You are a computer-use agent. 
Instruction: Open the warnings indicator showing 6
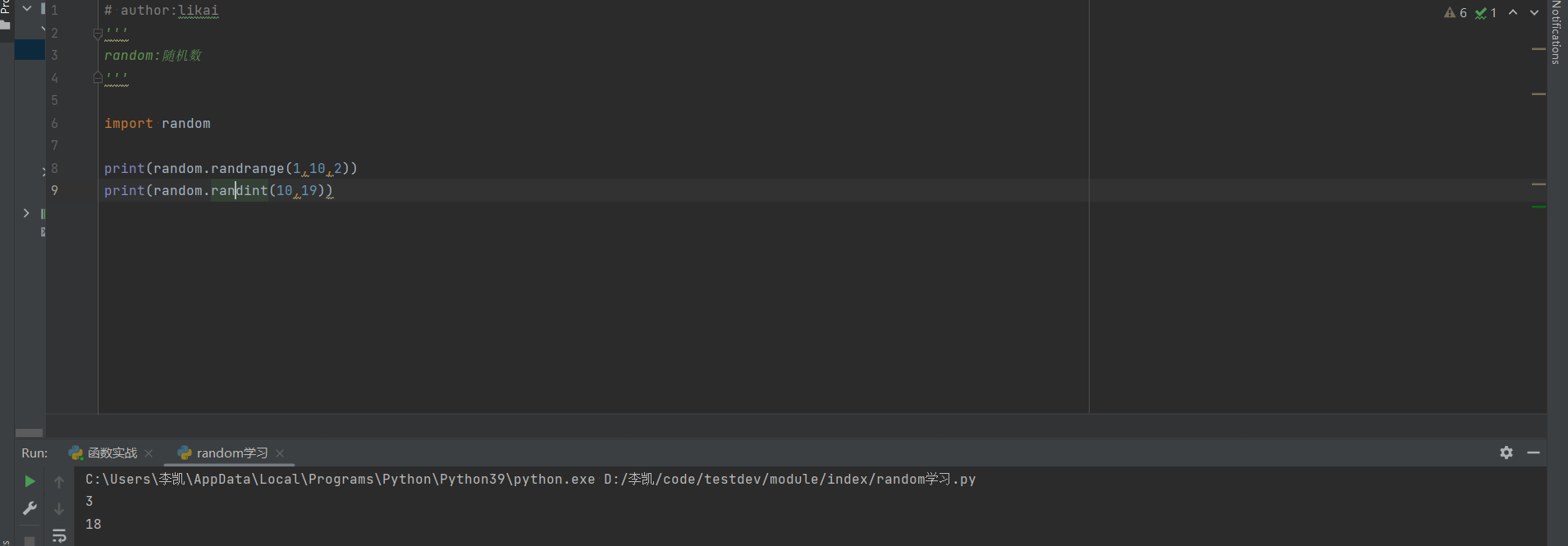(1456, 13)
